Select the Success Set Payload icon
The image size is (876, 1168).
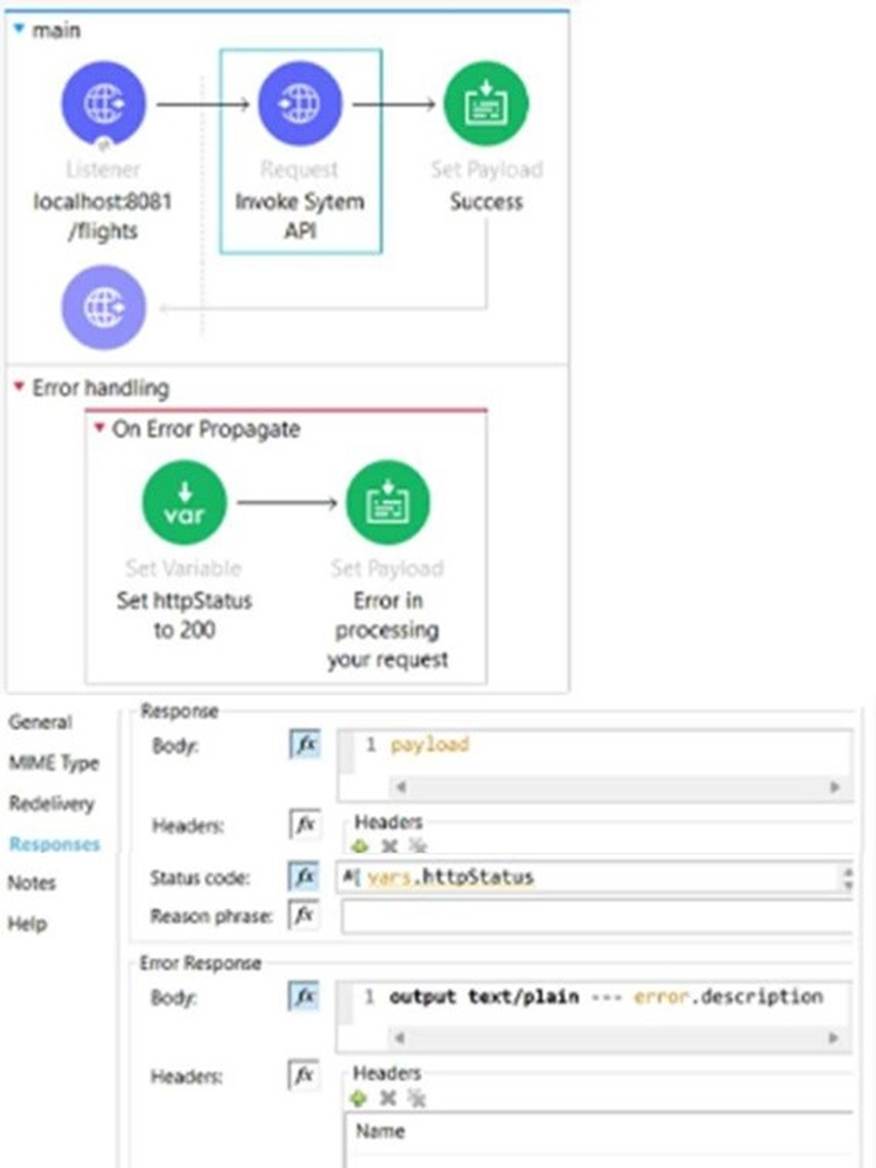click(486, 101)
